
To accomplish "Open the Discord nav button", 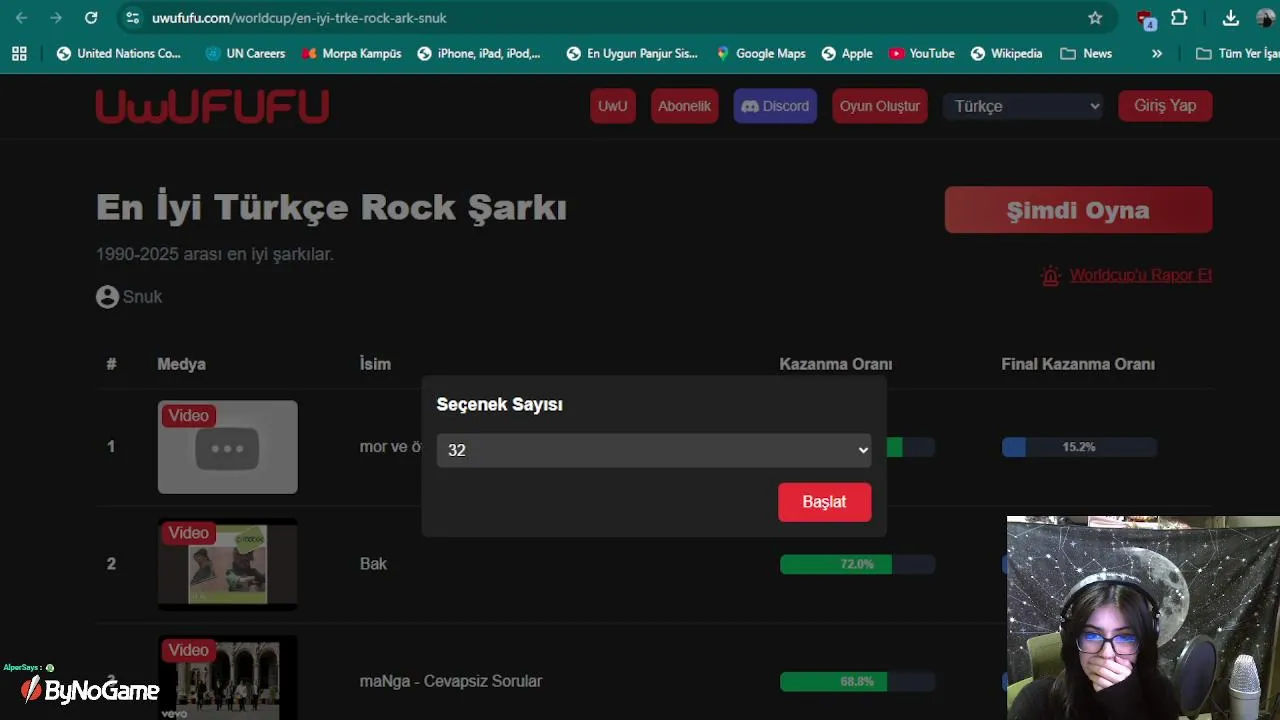I will tap(775, 106).
